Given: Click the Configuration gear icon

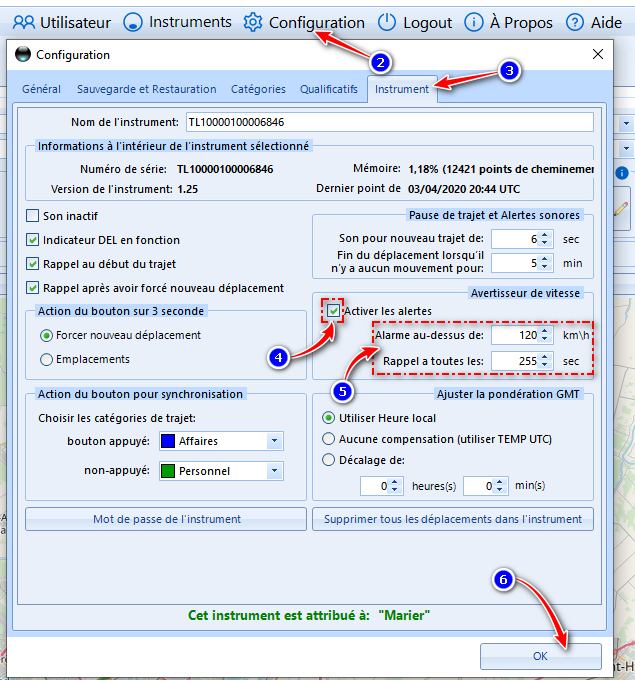Looking at the screenshot, I should point(253,22).
